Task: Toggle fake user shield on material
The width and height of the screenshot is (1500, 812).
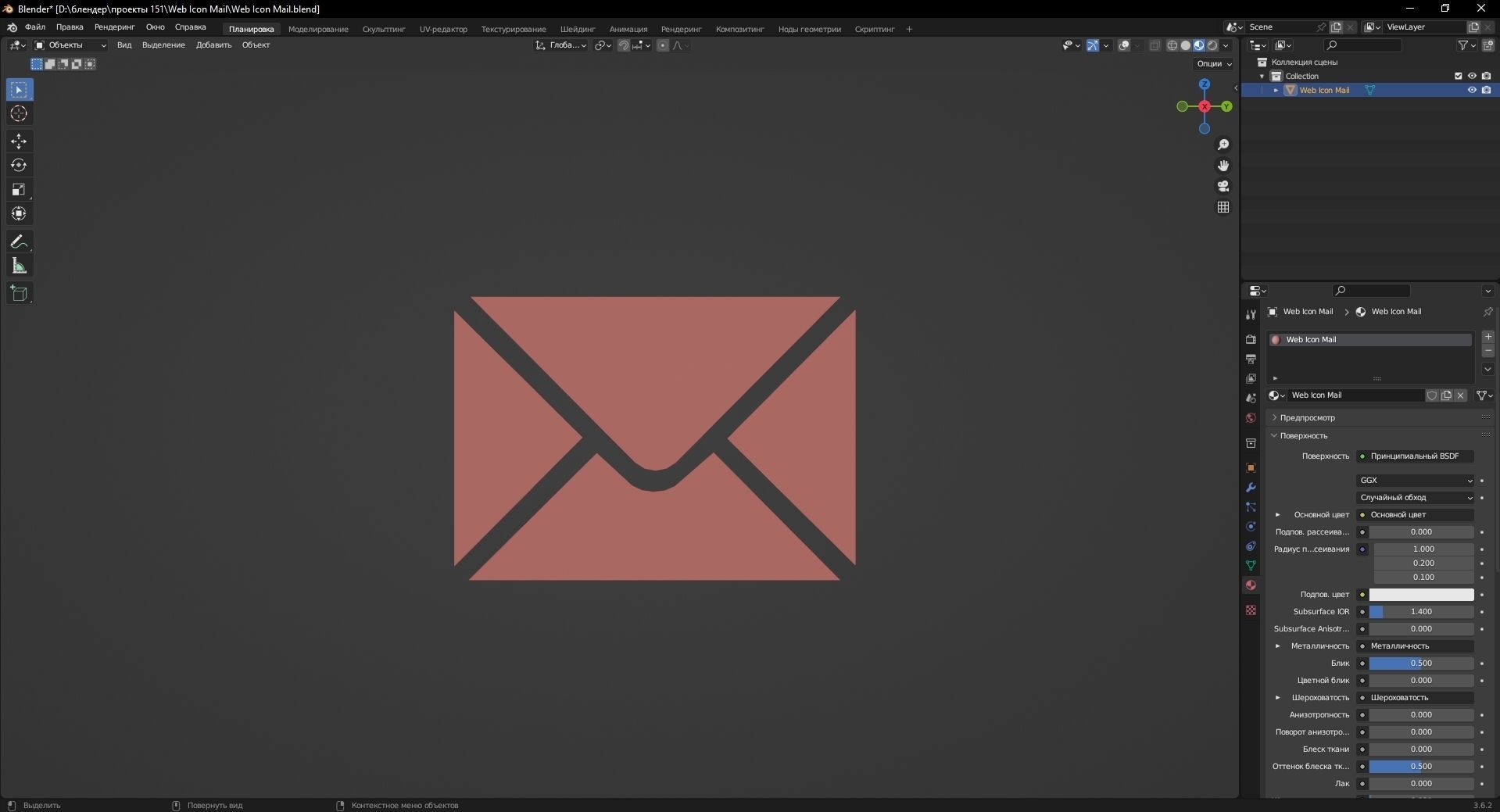Action: [1432, 395]
